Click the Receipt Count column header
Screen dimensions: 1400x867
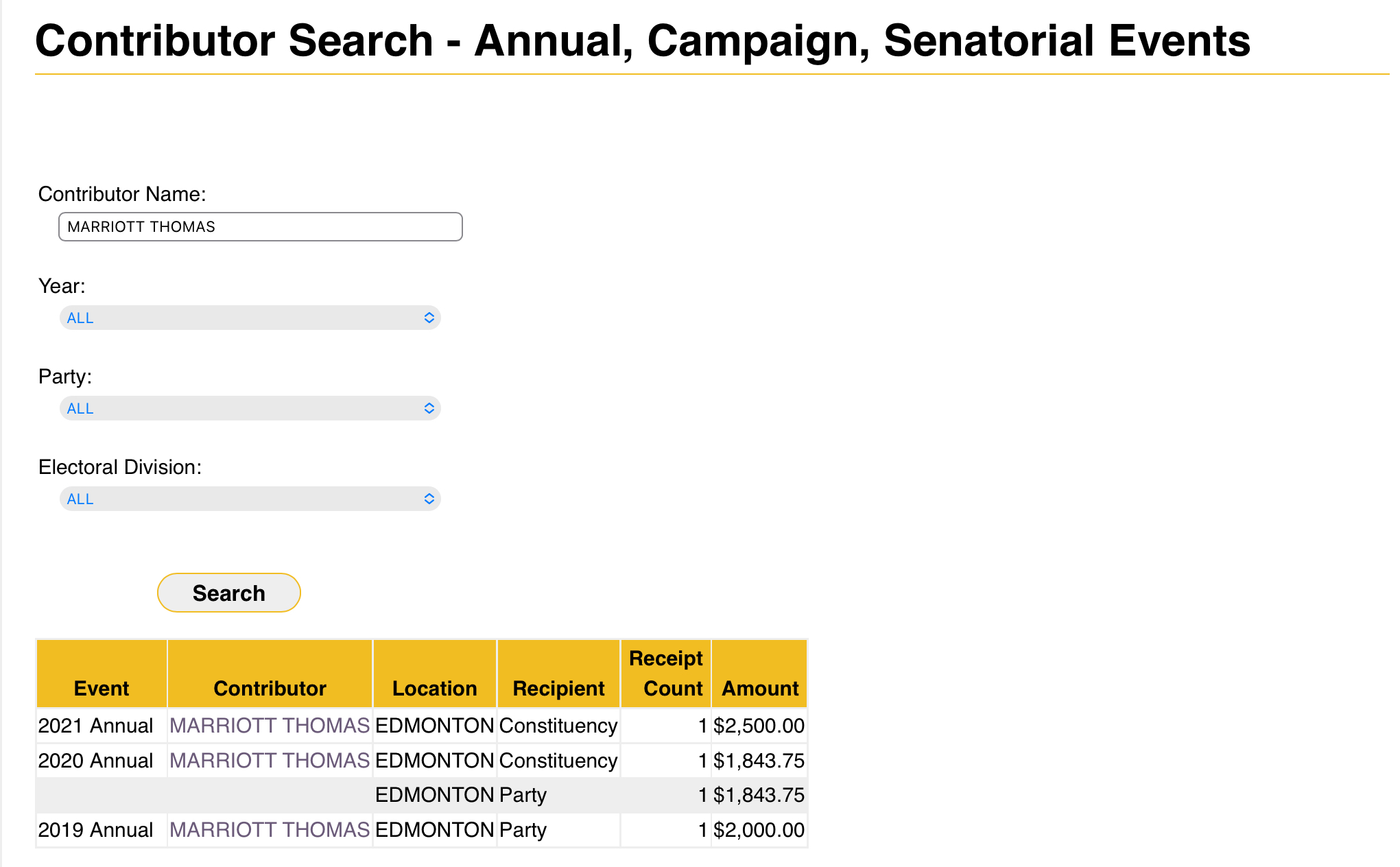tap(666, 674)
